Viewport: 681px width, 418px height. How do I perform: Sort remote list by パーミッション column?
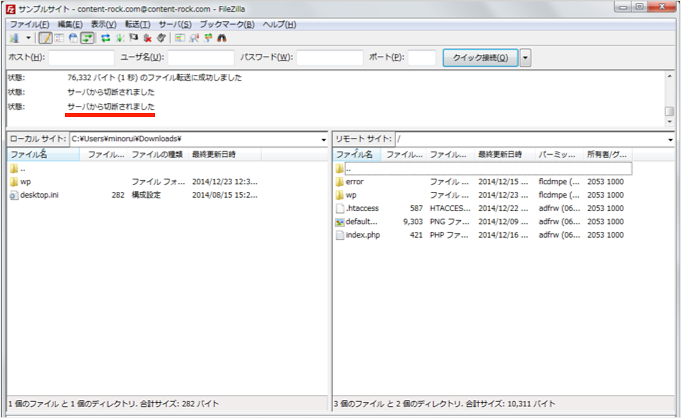click(x=558, y=155)
